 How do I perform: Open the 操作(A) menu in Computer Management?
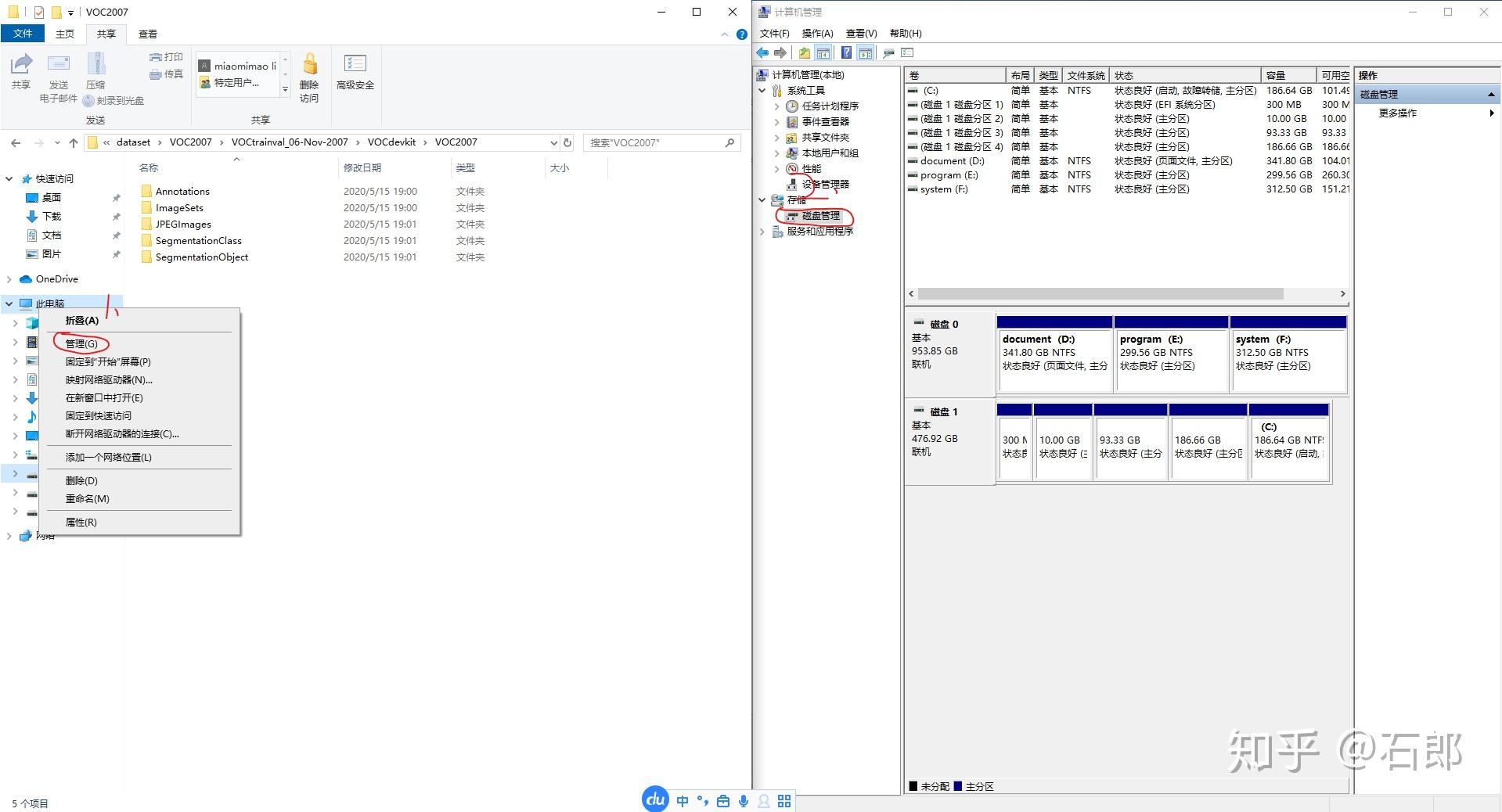point(817,34)
